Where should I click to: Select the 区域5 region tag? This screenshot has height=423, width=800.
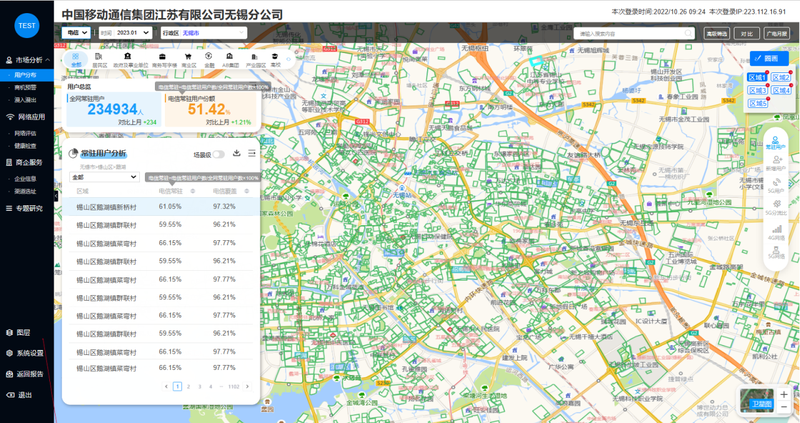(x=757, y=104)
